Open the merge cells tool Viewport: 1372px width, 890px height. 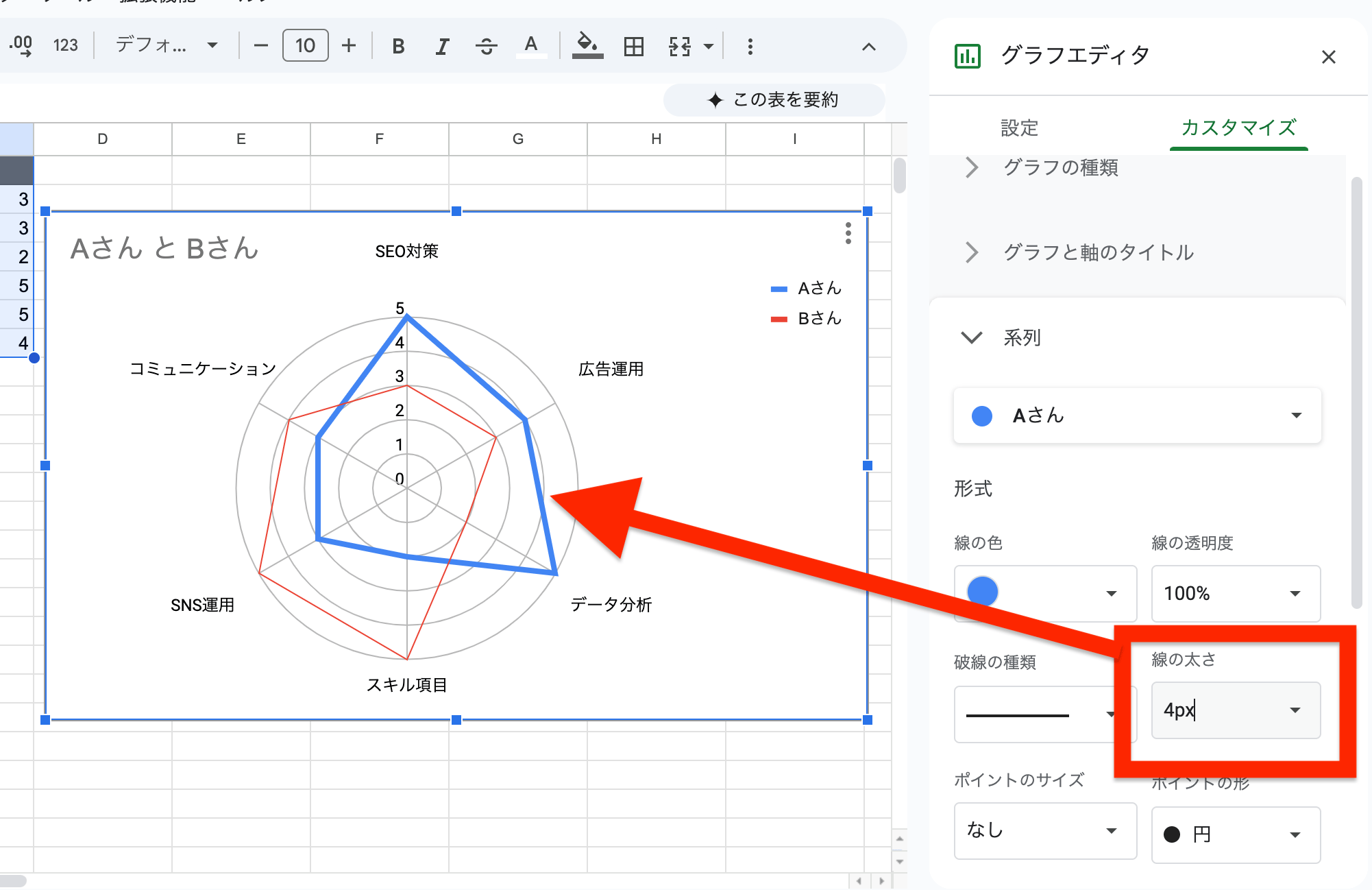point(679,45)
